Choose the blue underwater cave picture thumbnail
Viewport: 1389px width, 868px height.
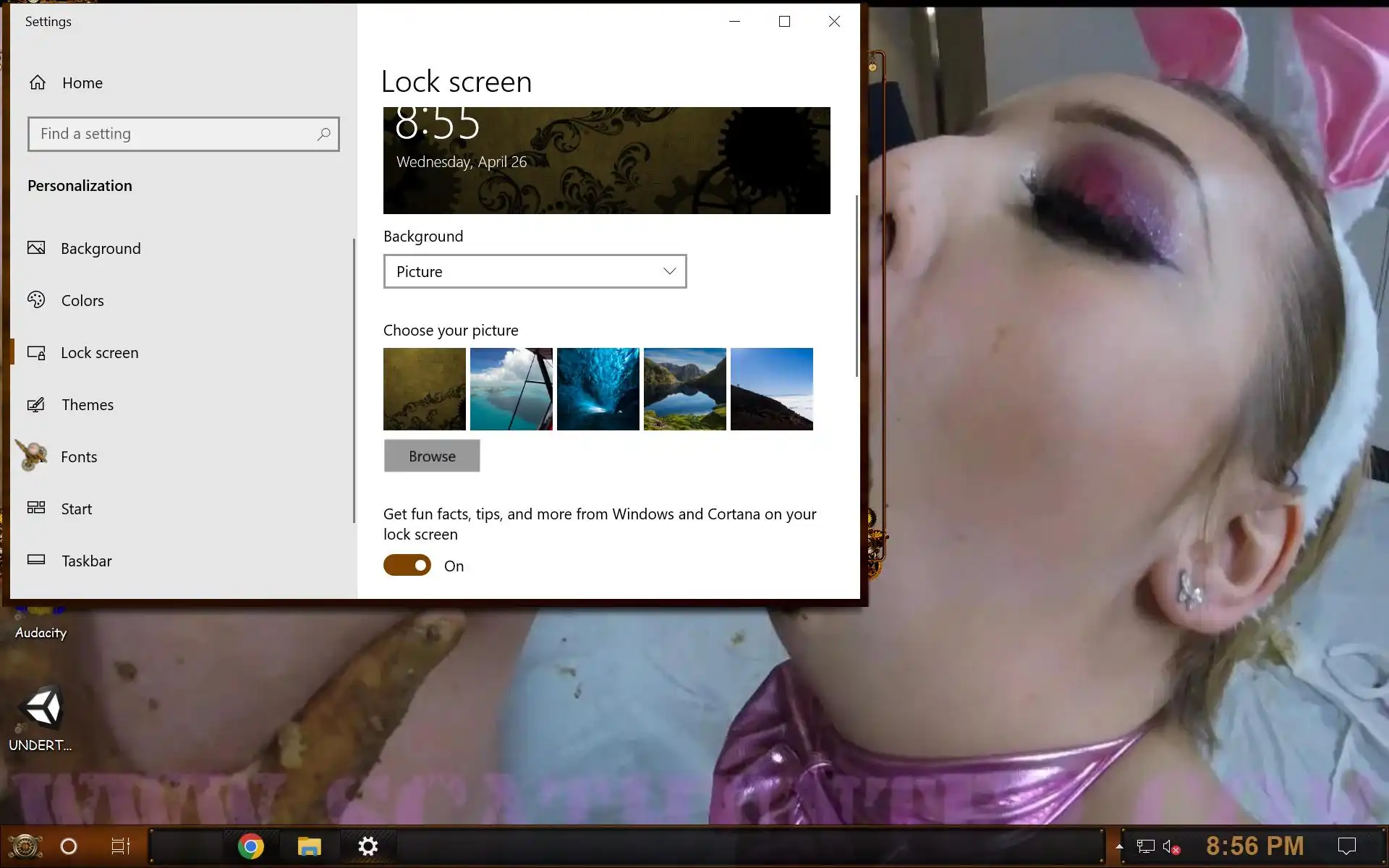[x=598, y=389]
